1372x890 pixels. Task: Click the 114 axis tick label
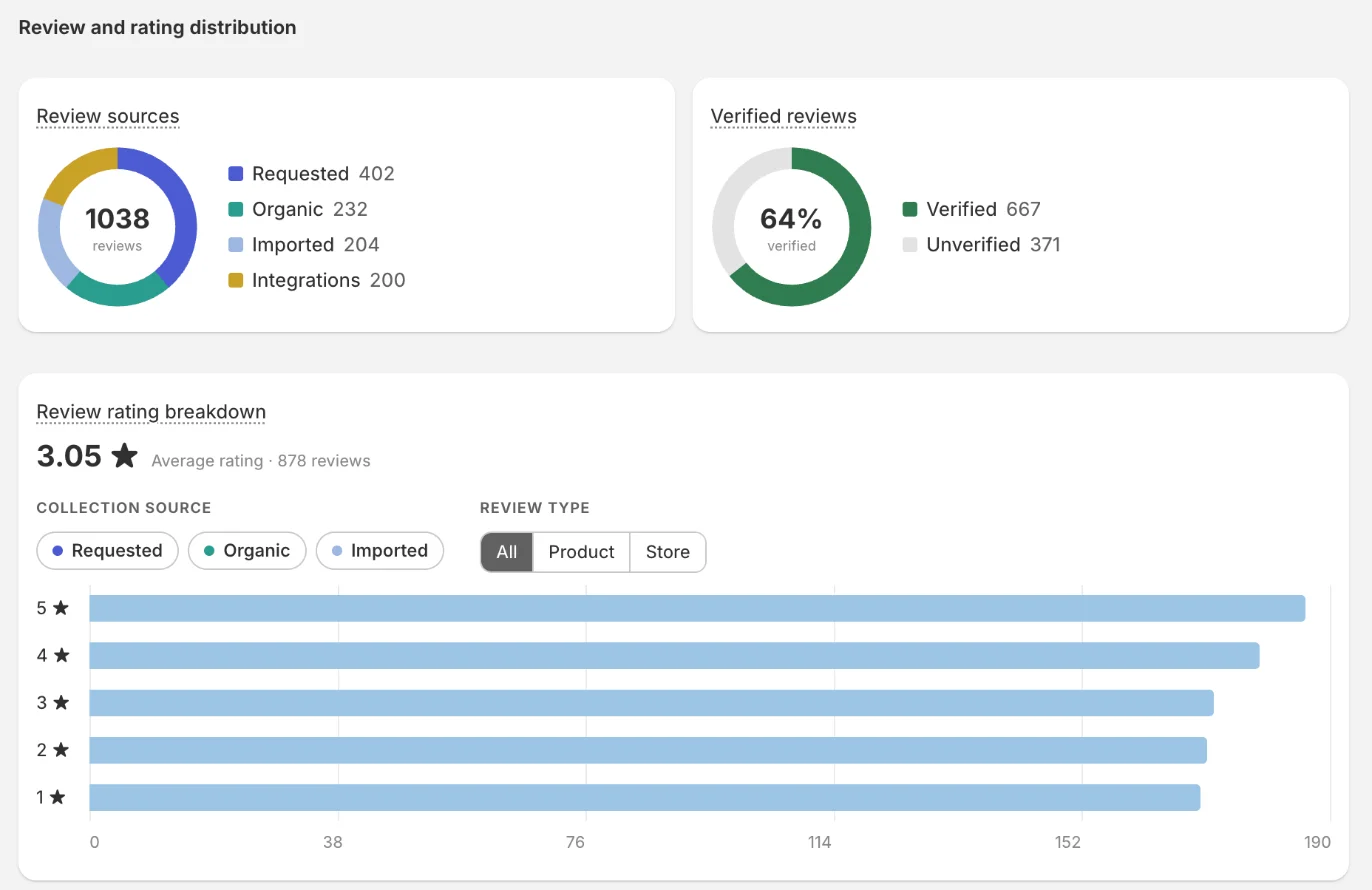tap(820, 842)
